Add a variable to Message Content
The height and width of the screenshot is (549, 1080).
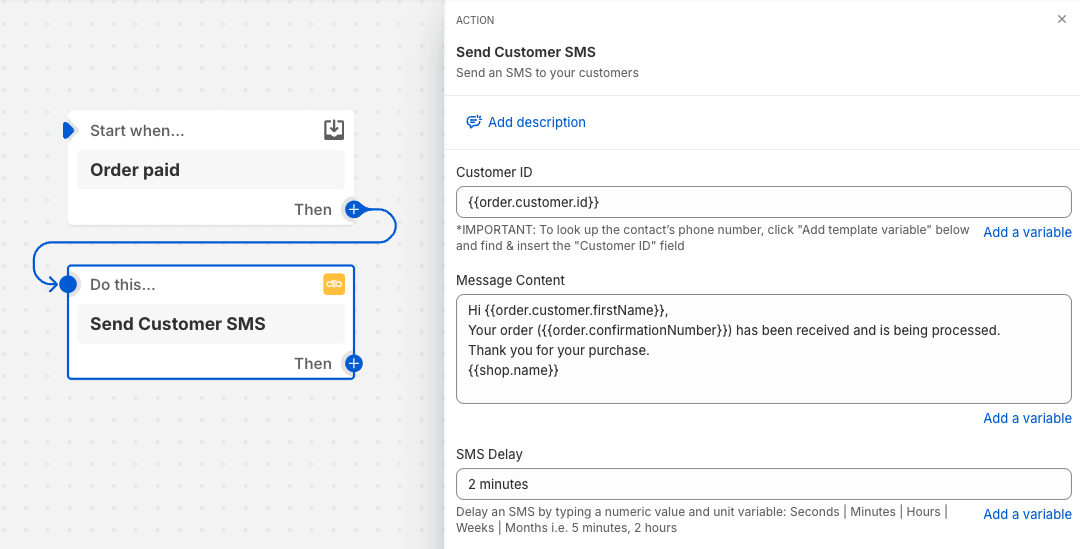1027,418
